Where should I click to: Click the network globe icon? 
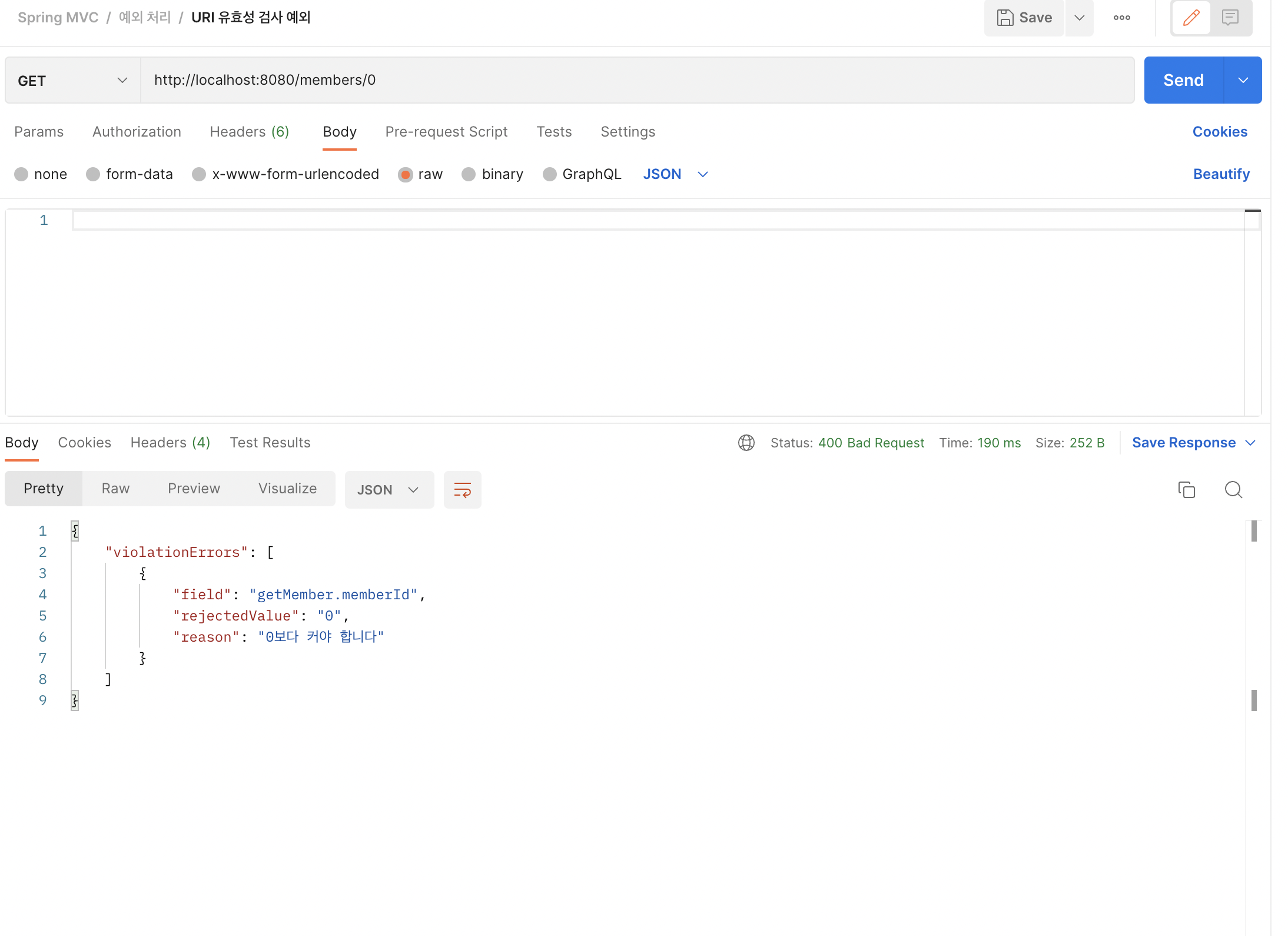click(746, 443)
